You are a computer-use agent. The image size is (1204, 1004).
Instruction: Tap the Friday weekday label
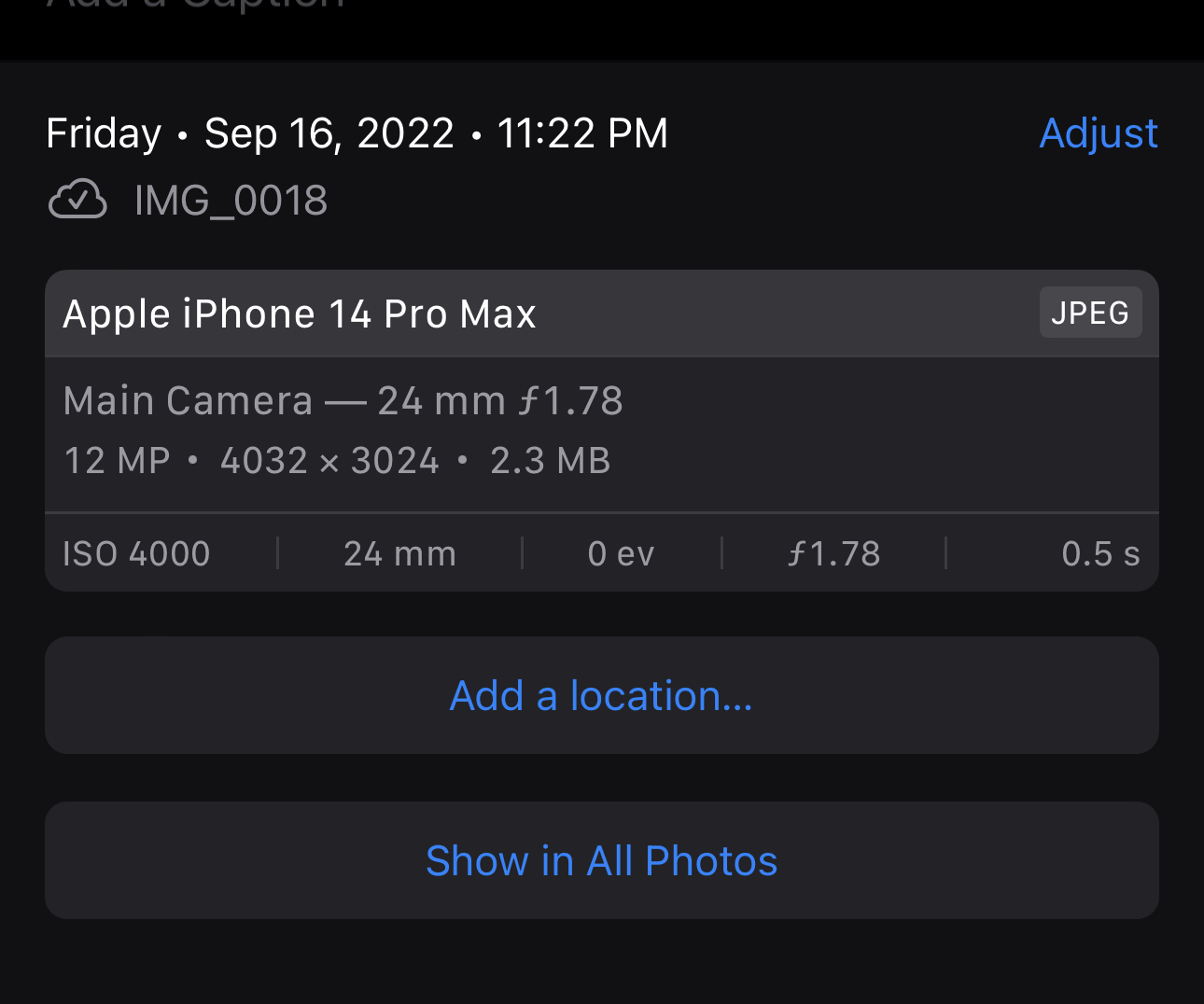pos(104,133)
